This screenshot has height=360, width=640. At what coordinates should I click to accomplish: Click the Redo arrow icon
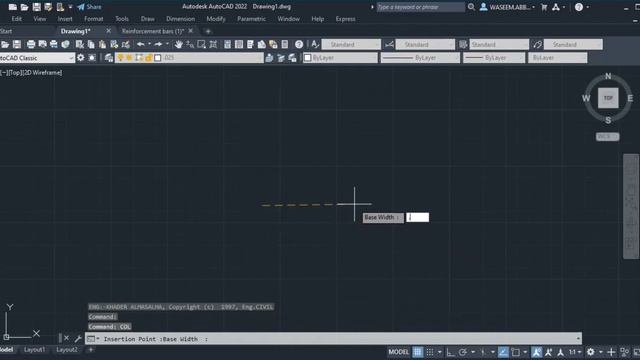click(x=158, y=44)
